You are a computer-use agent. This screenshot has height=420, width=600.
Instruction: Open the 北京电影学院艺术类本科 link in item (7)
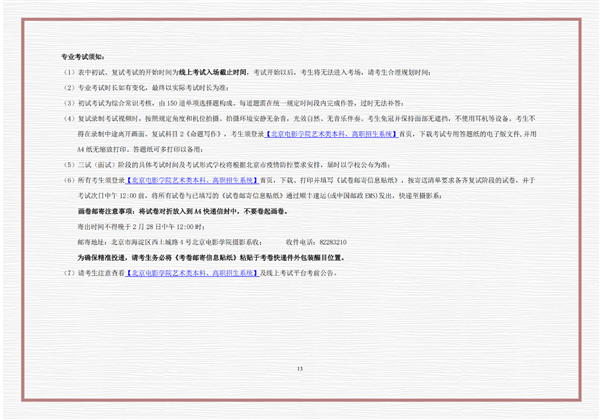tap(192, 273)
